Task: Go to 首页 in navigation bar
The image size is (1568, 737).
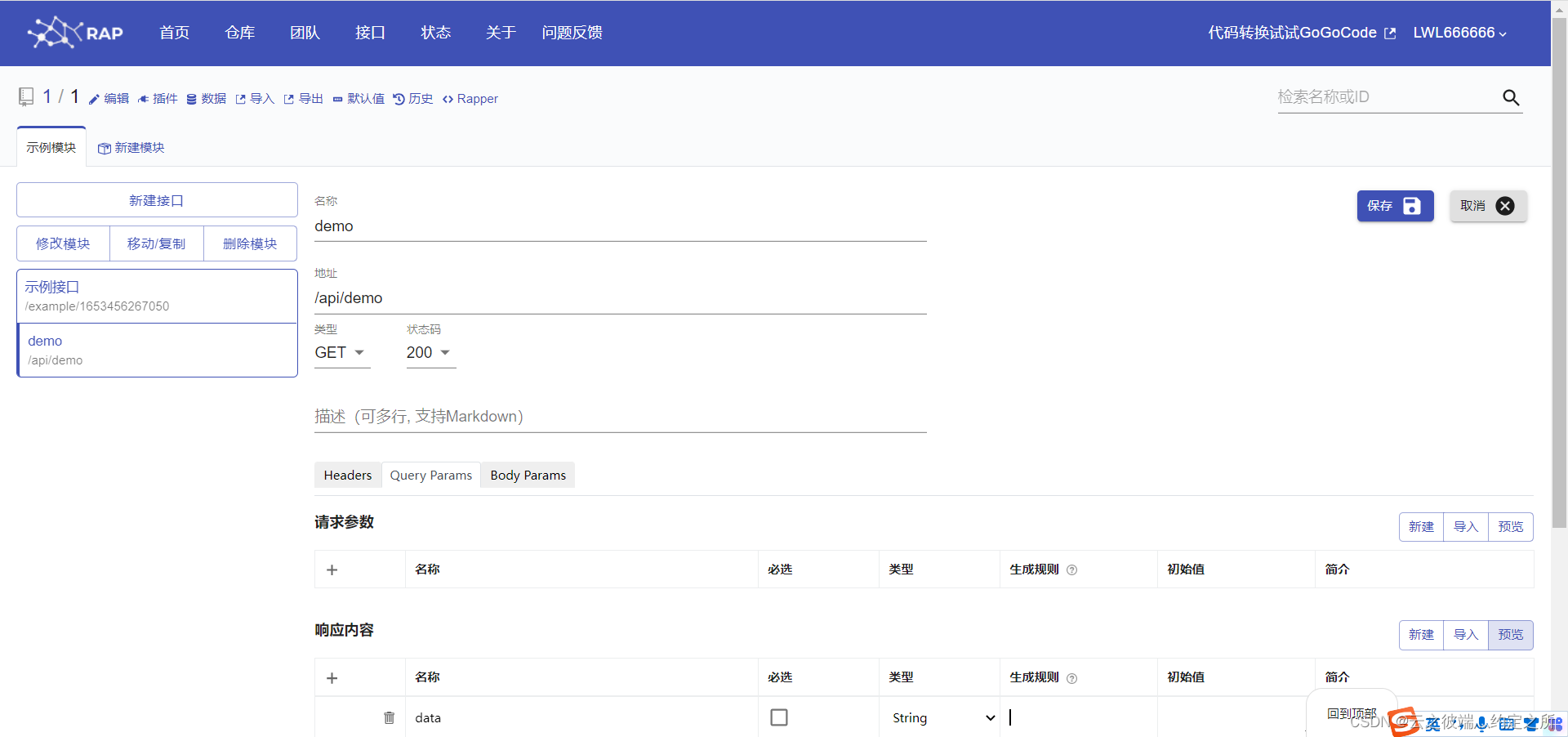Action: (x=174, y=33)
